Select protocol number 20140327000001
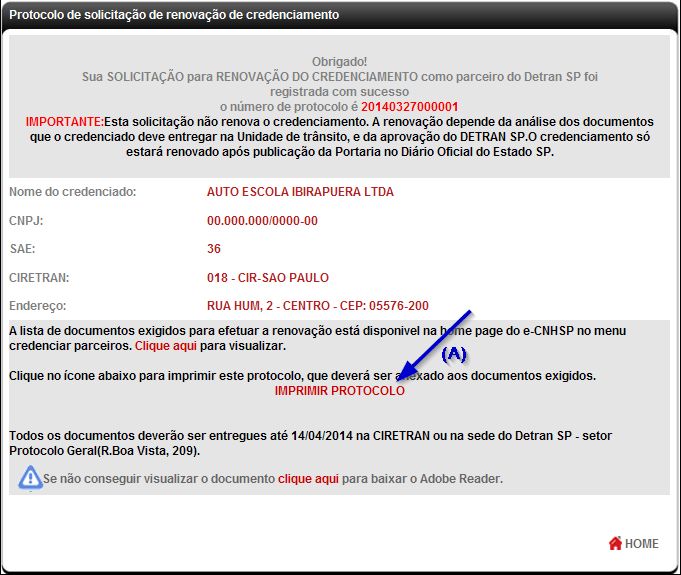The image size is (681, 575). pyautogui.click(x=410, y=106)
